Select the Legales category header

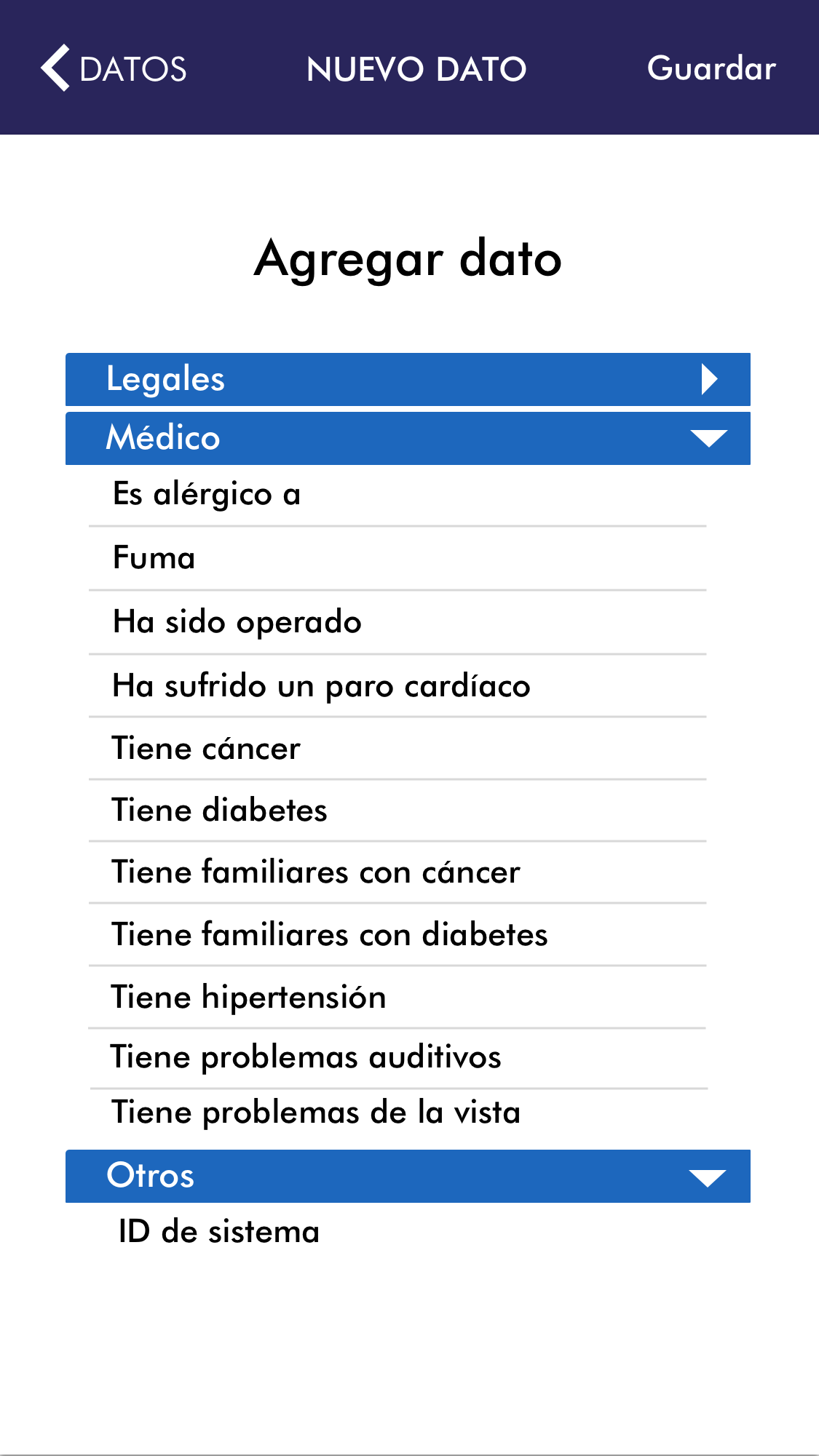pos(166,379)
